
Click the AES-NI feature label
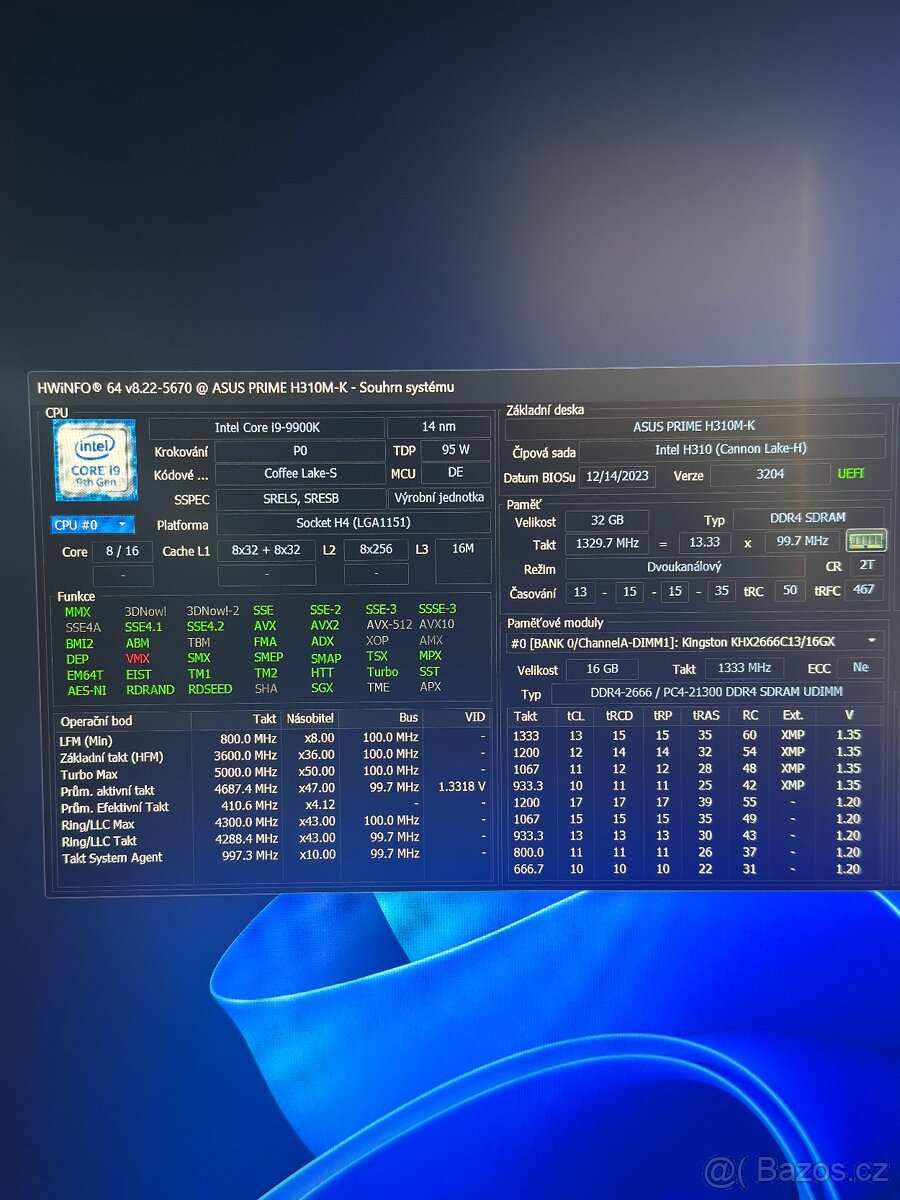(x=85, y=690)
